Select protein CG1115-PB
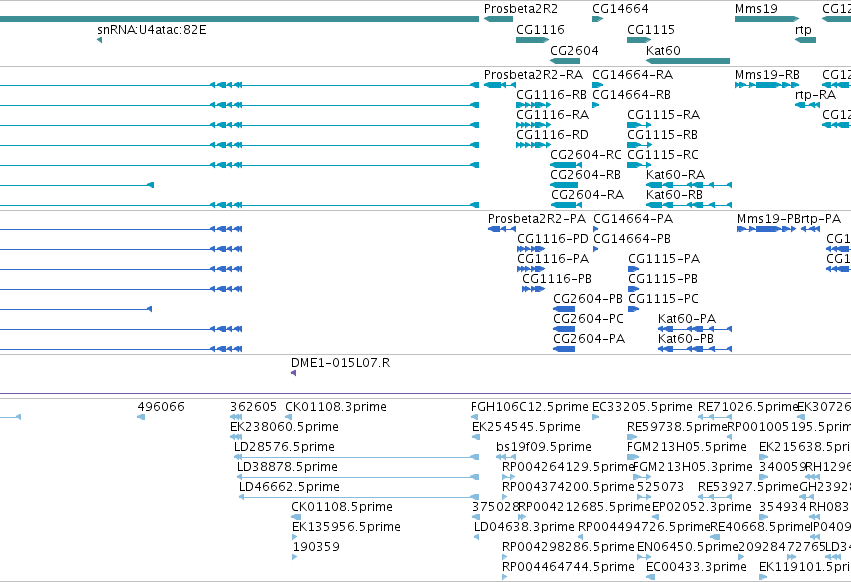 [x=663, y=279]
